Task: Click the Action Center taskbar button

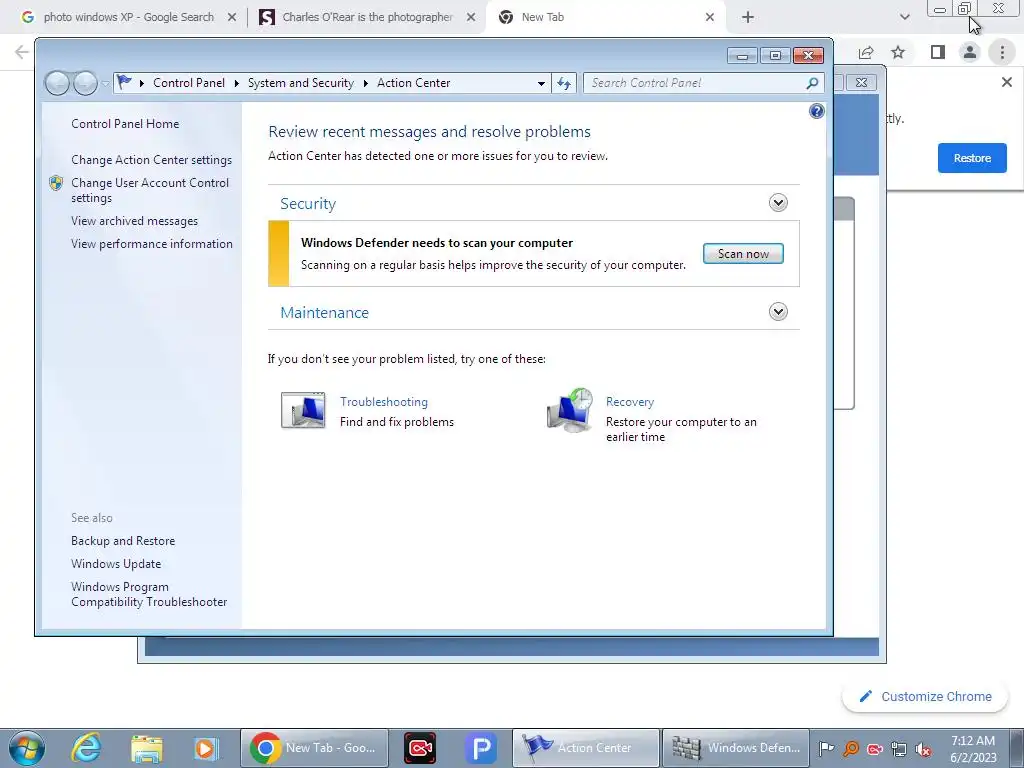Action: (x=585, y=748)
